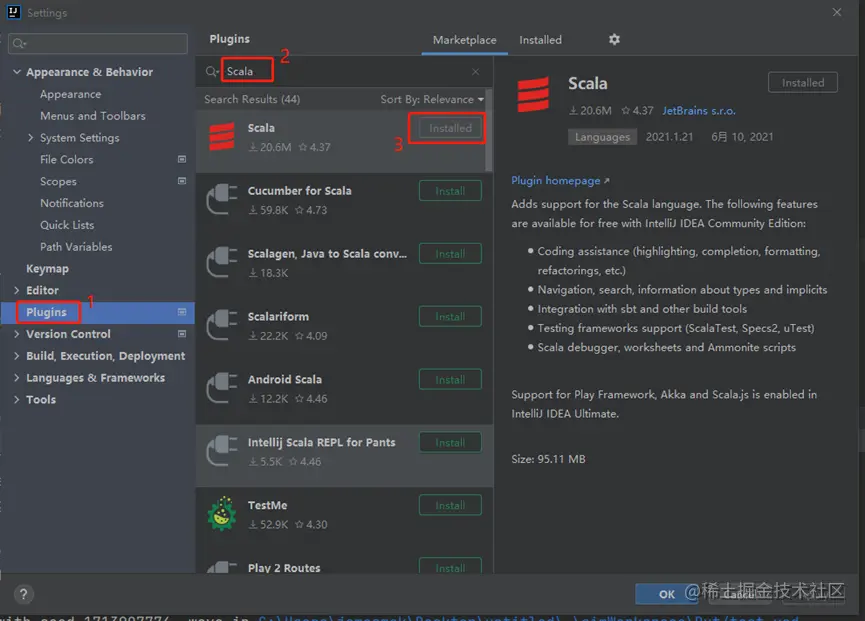Expand the Version Control section

(x=17, y=334)
